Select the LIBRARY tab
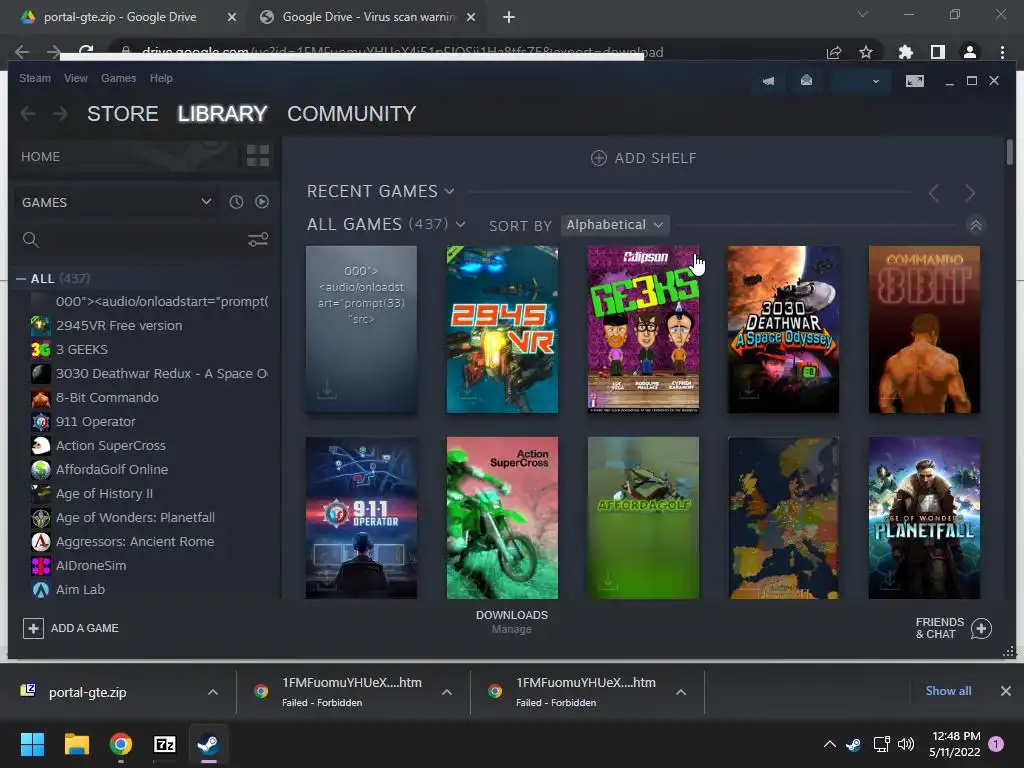 [222, 114]
